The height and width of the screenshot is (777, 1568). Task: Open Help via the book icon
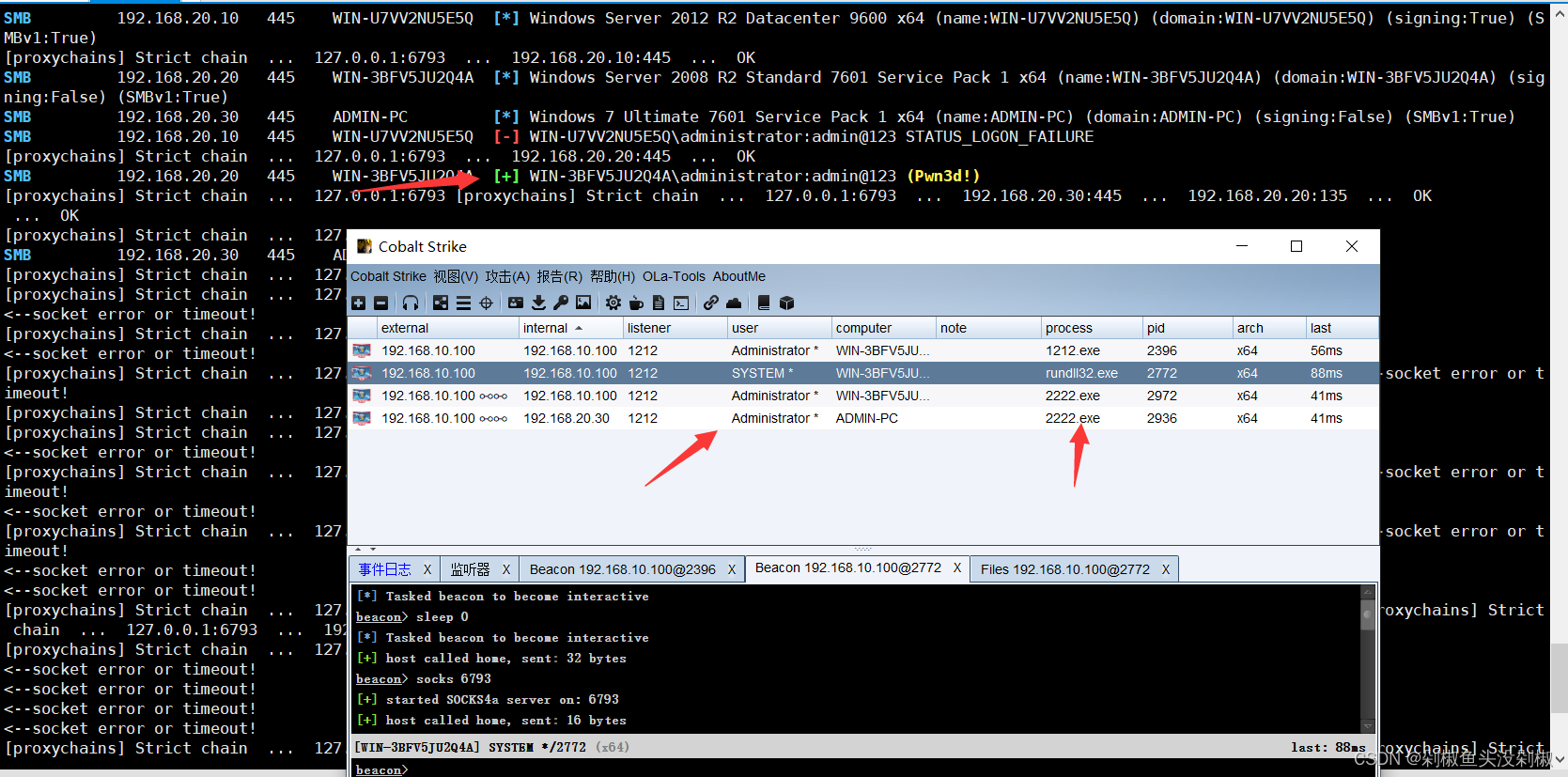point(764,303)
